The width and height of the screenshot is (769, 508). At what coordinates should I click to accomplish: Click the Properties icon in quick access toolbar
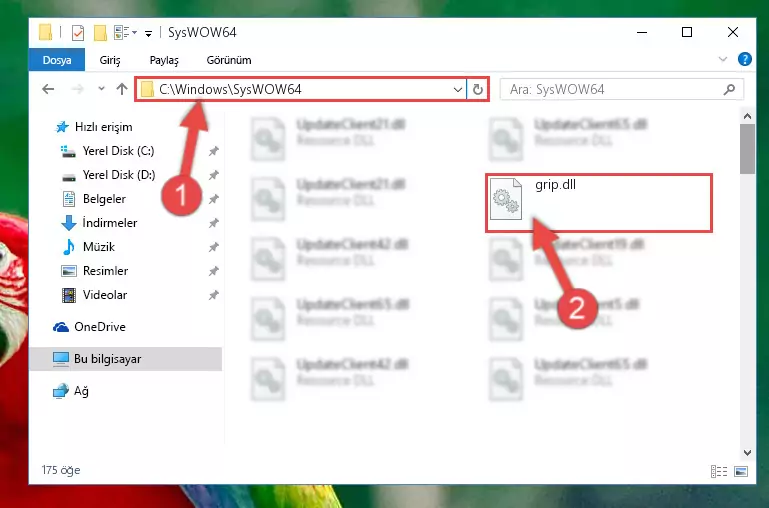[77, 33]
